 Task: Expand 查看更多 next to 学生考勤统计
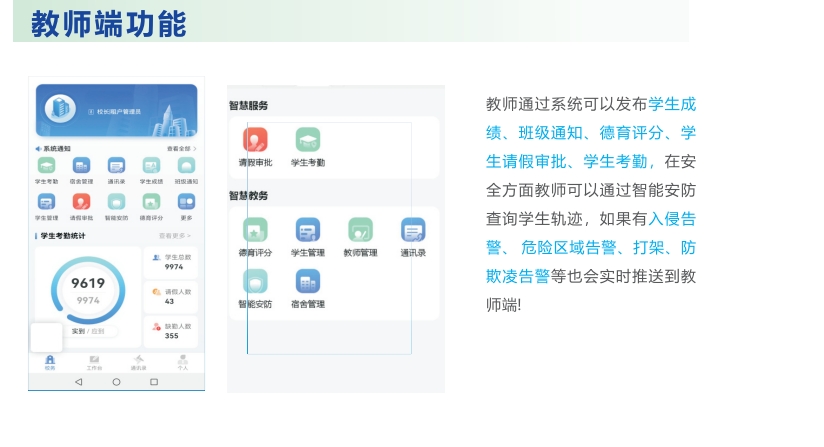point(174,236)
